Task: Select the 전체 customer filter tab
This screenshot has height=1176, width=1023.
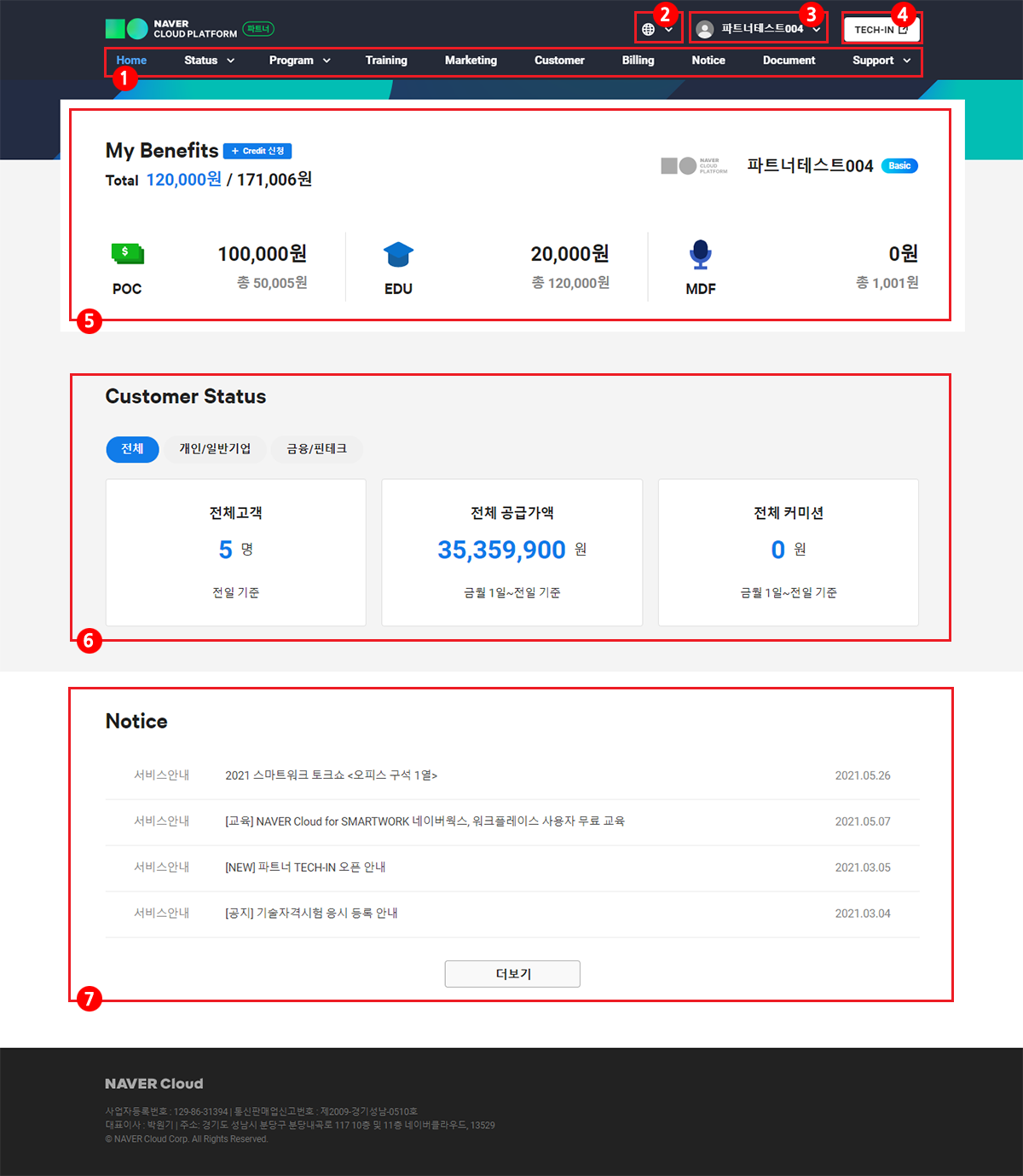Action: click(132, 449)
